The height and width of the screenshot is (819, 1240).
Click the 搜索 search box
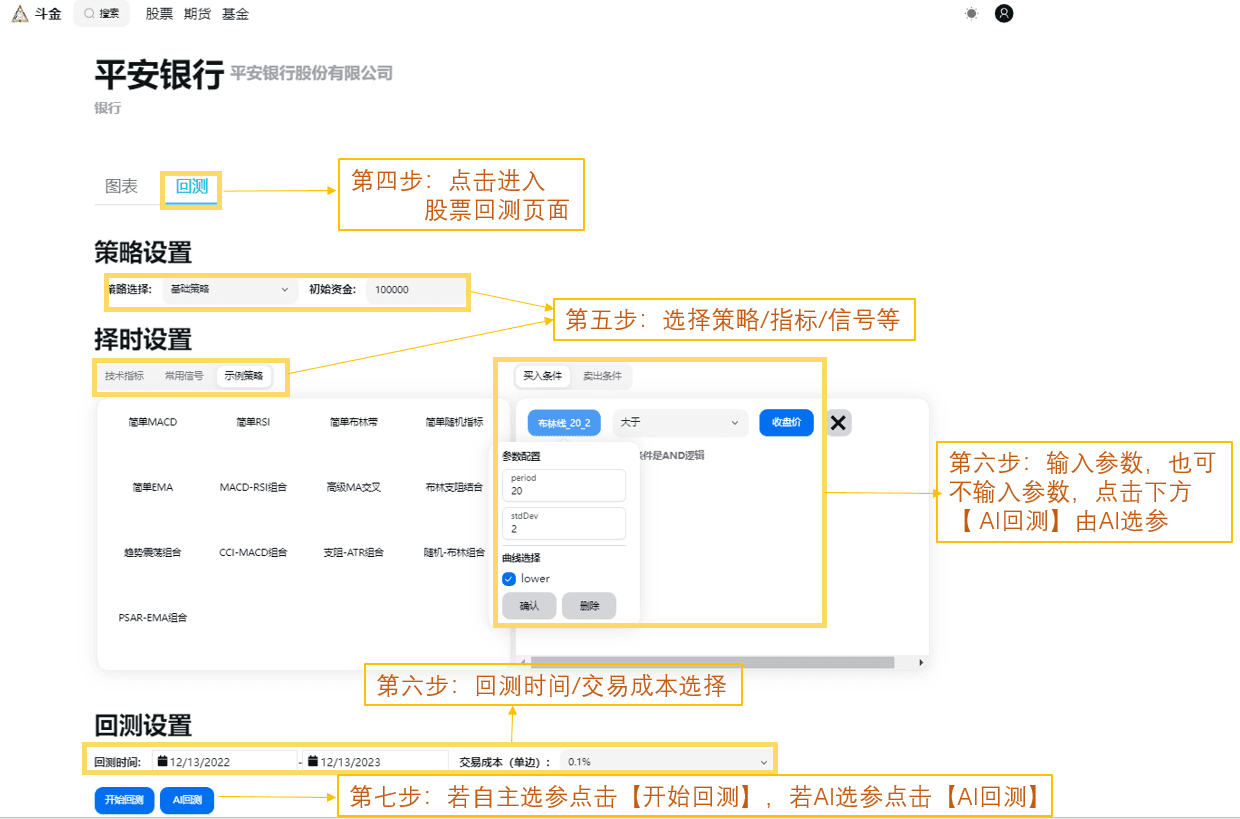coord(101,14)
